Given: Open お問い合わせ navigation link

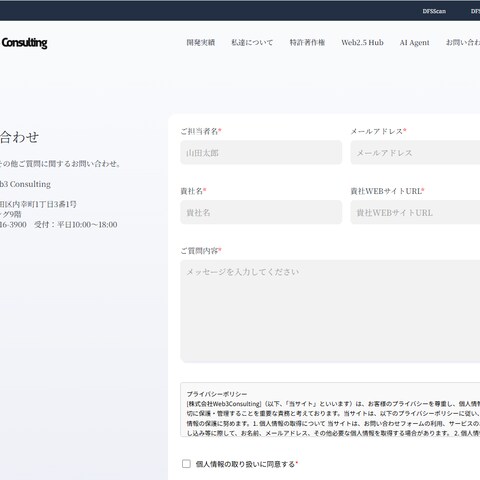Looking at the screenshot, I should 463,43.
